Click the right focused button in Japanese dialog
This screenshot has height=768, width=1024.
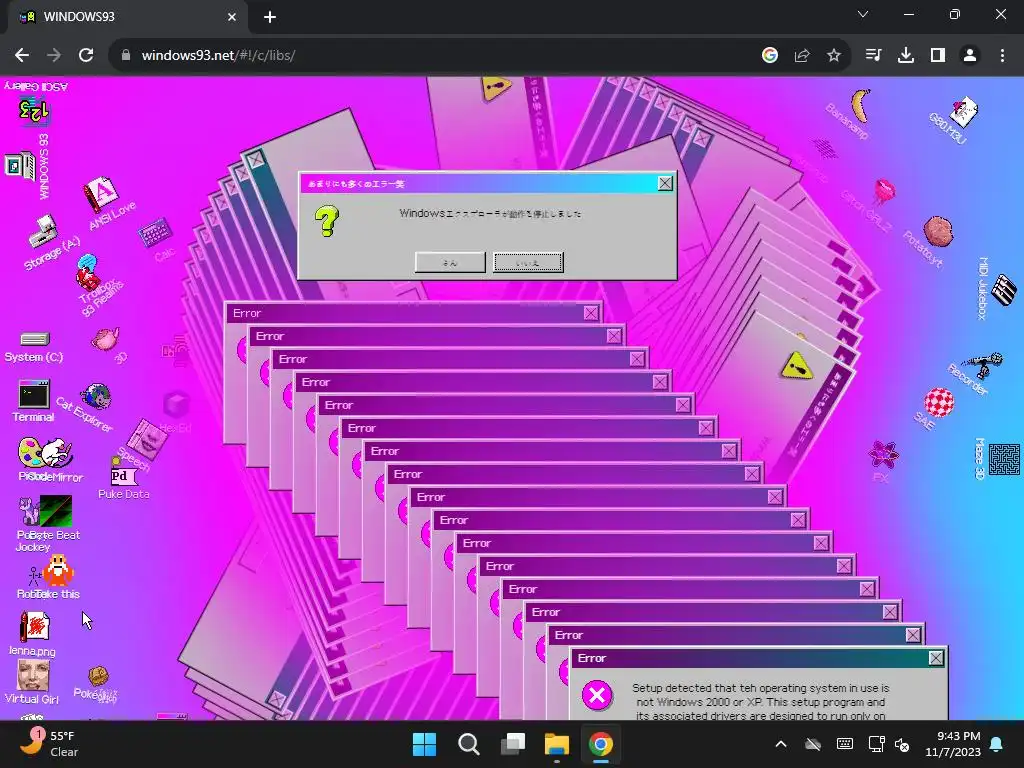click(528, 263)
